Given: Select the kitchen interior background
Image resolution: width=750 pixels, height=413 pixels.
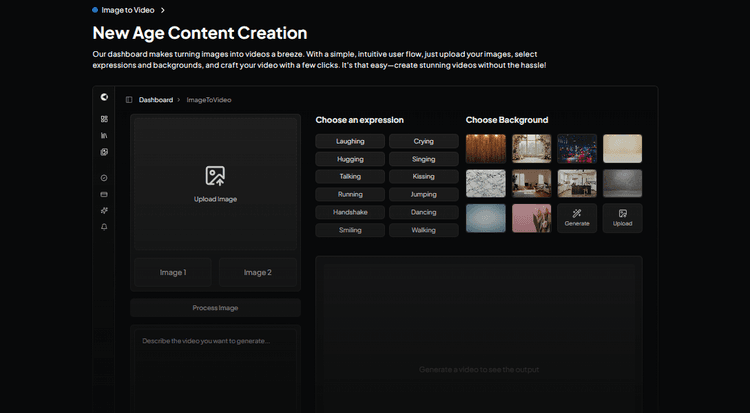Looking at the screenshot, I should coord(577,183).
